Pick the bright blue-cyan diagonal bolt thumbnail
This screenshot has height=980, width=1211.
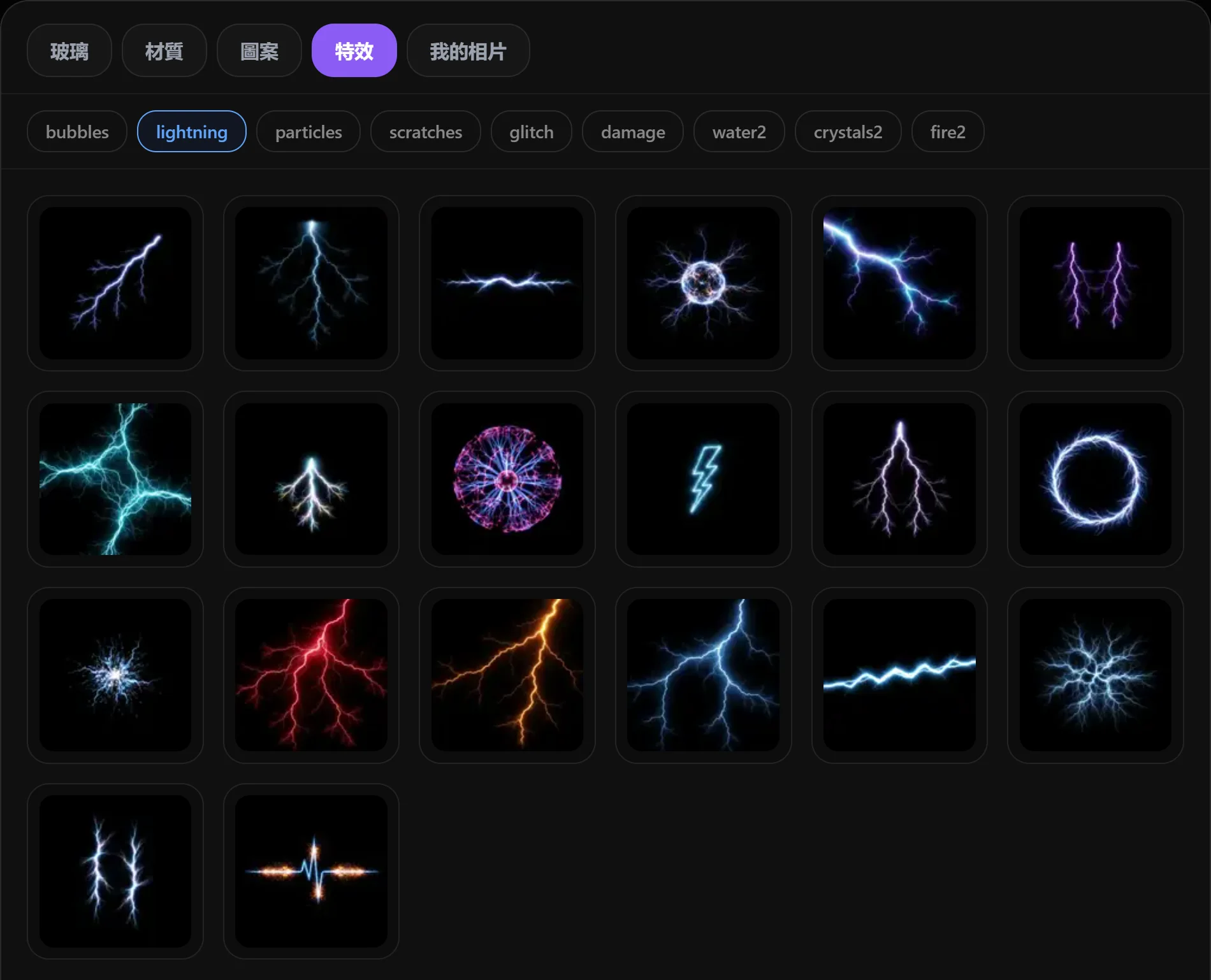pos(899,283)
